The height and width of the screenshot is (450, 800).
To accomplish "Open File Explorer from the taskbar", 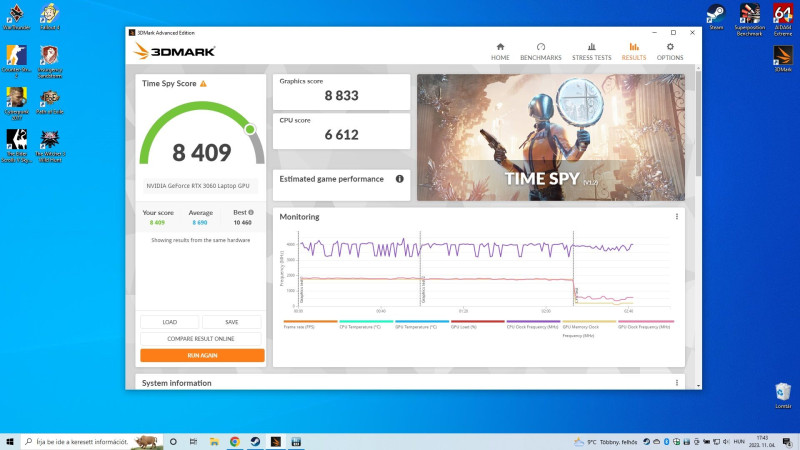I will [214, 442].
